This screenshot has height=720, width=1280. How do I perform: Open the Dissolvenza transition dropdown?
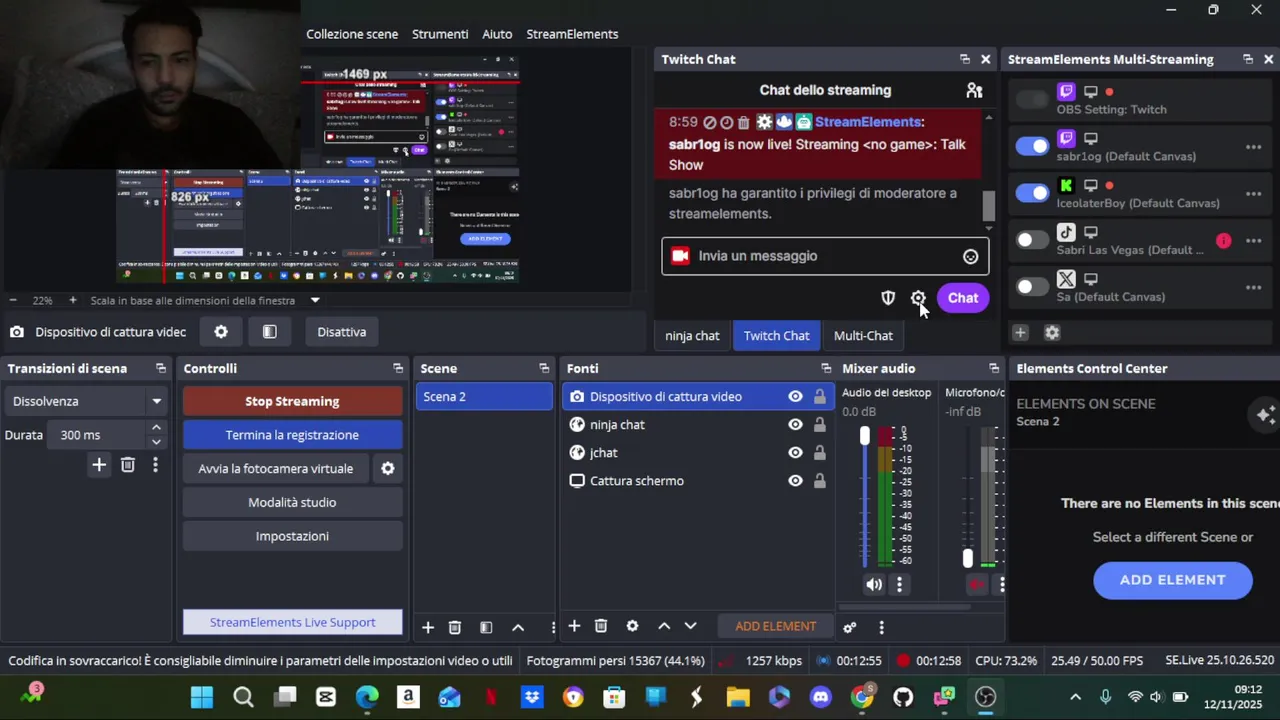click(x=86, y=401)
